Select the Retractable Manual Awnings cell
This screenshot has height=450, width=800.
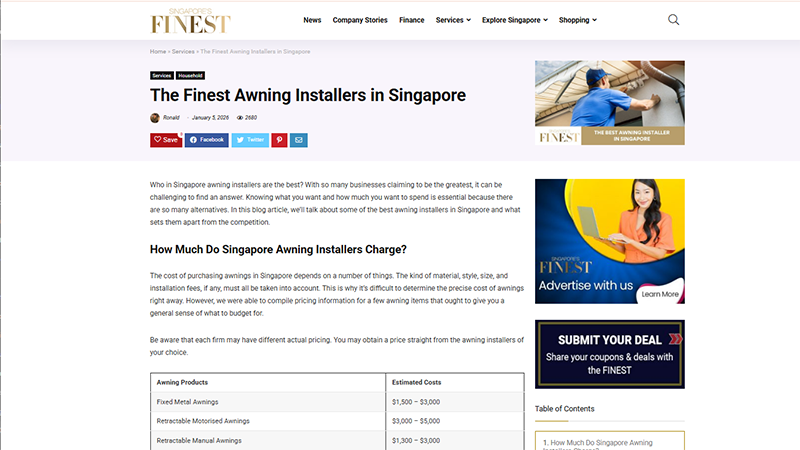click(268, 440)
